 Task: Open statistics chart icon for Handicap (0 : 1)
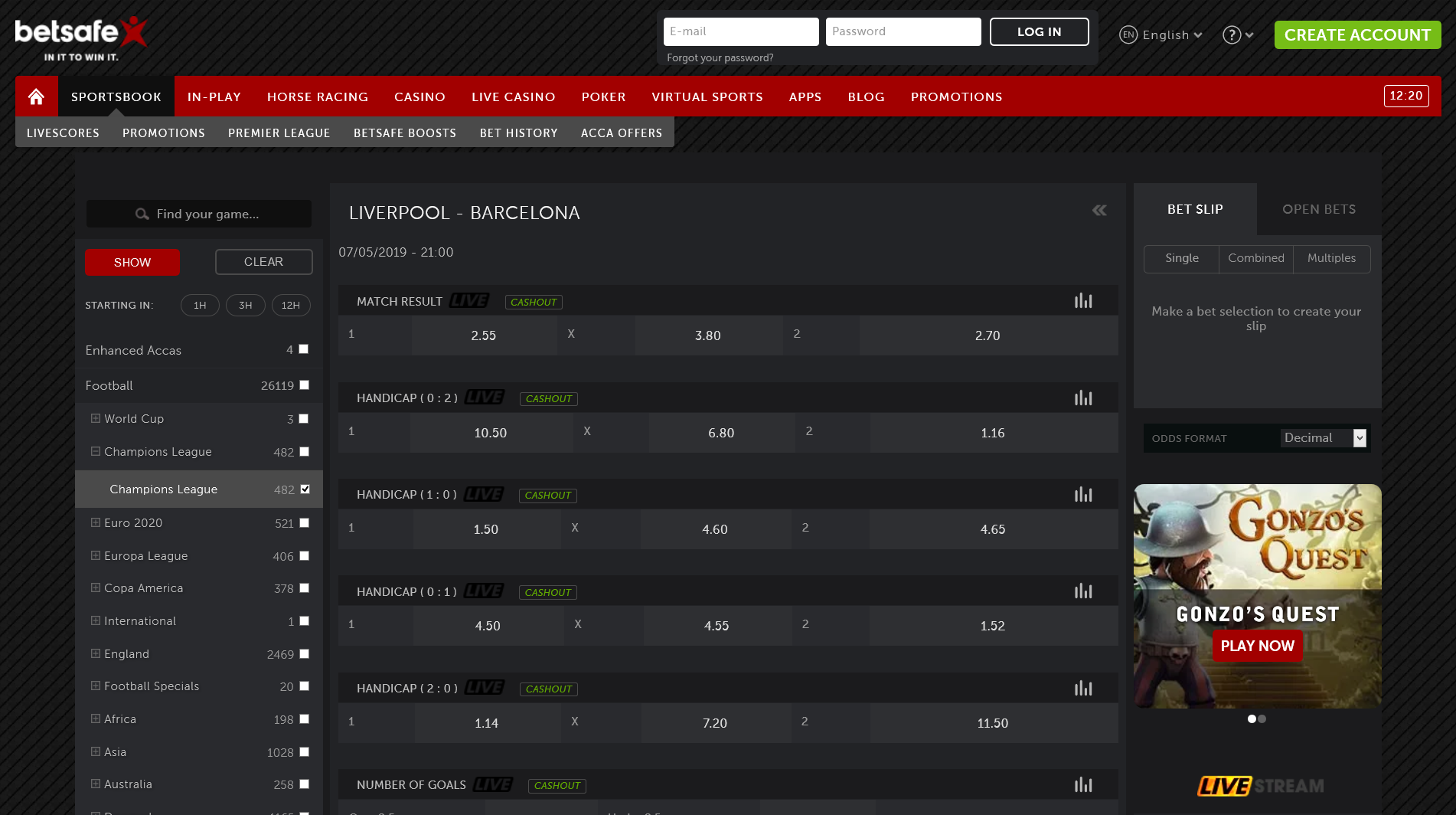click(1083, 591)
